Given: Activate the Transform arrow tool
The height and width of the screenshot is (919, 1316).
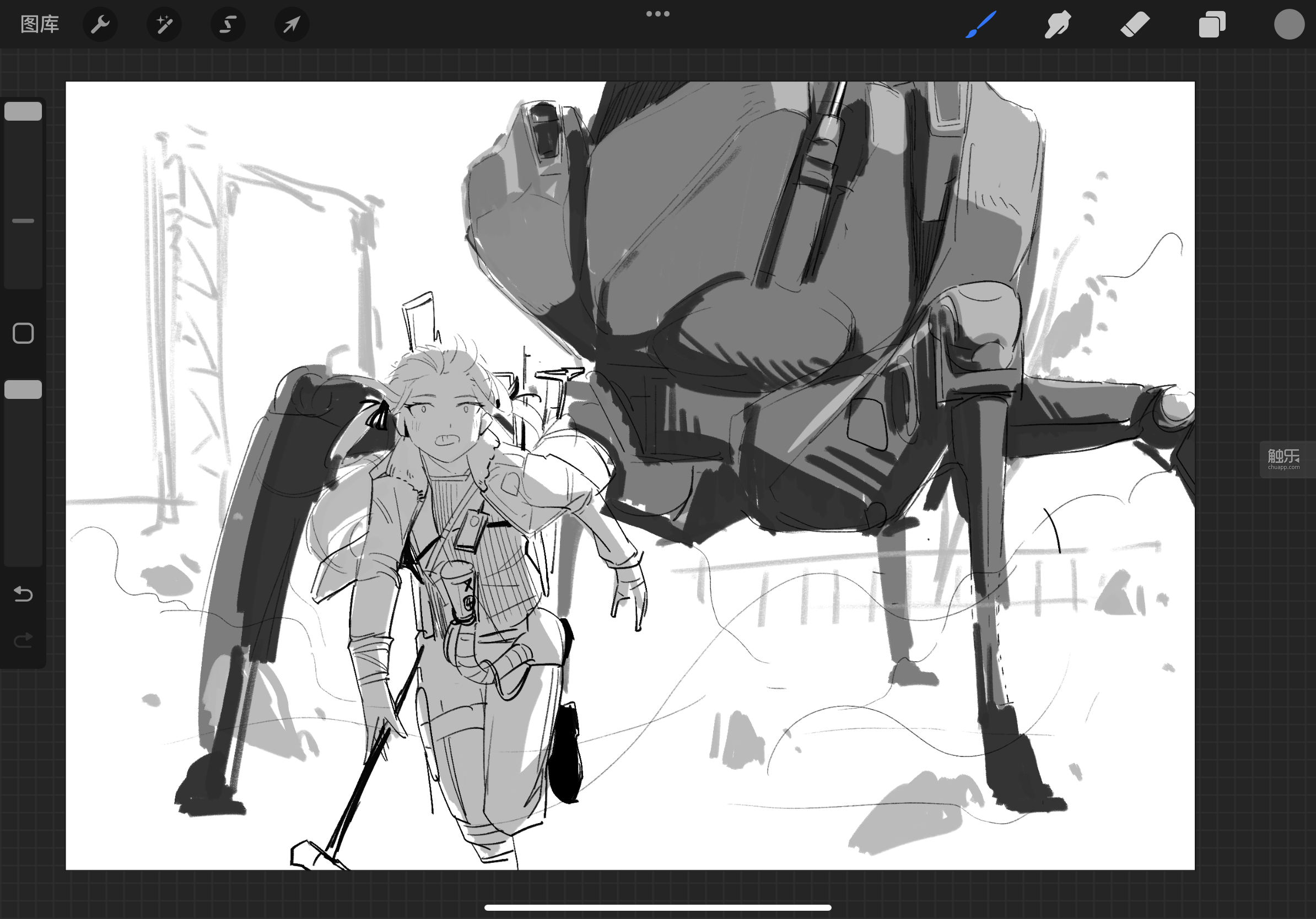Looking at the screenshot, I should [x=292, y=25].
